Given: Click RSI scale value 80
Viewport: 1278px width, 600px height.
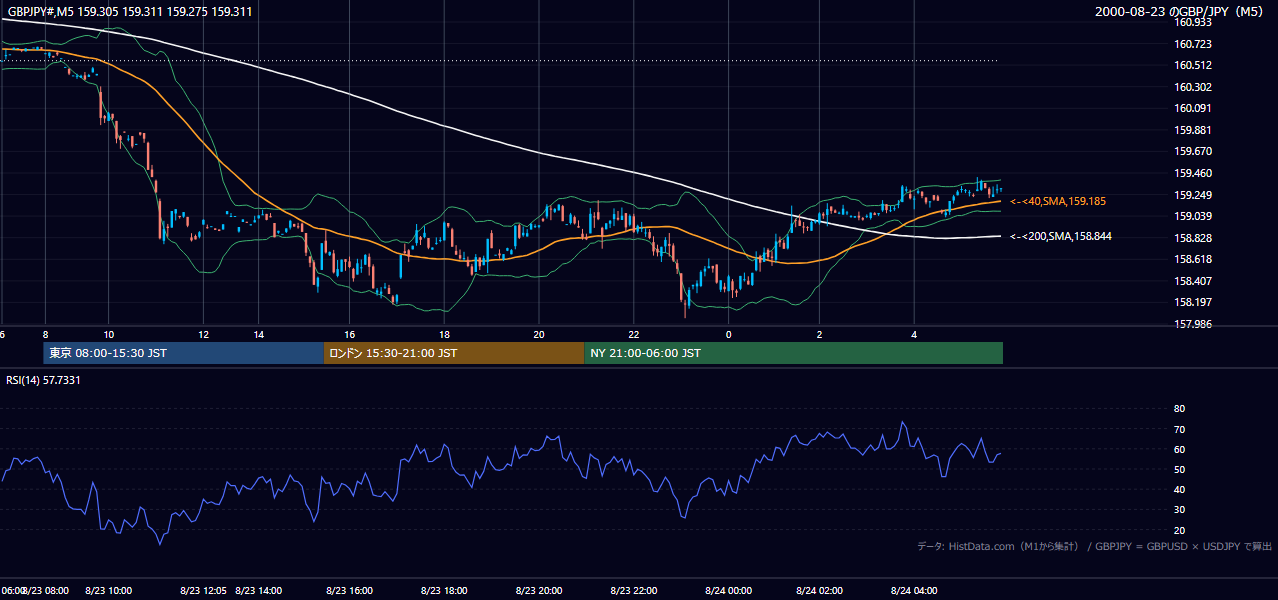Looking at the screenshot, I should pyautogui.click(x=1179, y=409).
